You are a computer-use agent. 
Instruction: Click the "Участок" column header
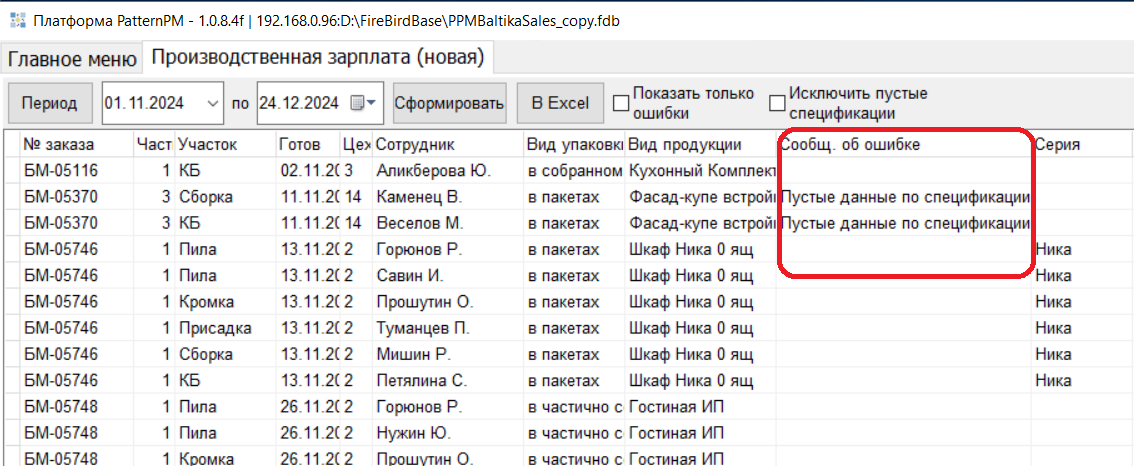[x=207, y=145]
